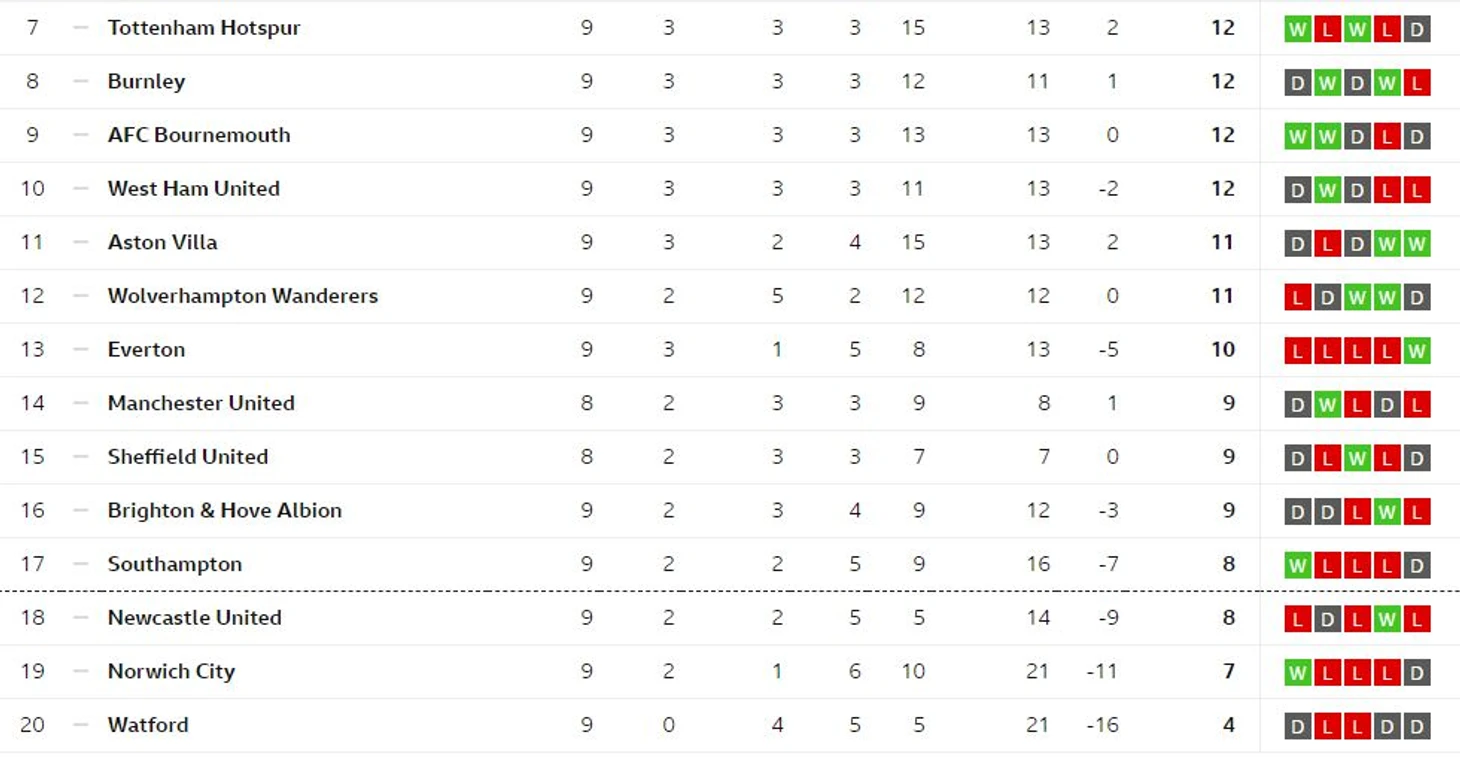Image resolution: width=1460 pixels, height=757 pixels.
Task: Click Burnley's red L form badge
Action: click(x=1416, y=83)
